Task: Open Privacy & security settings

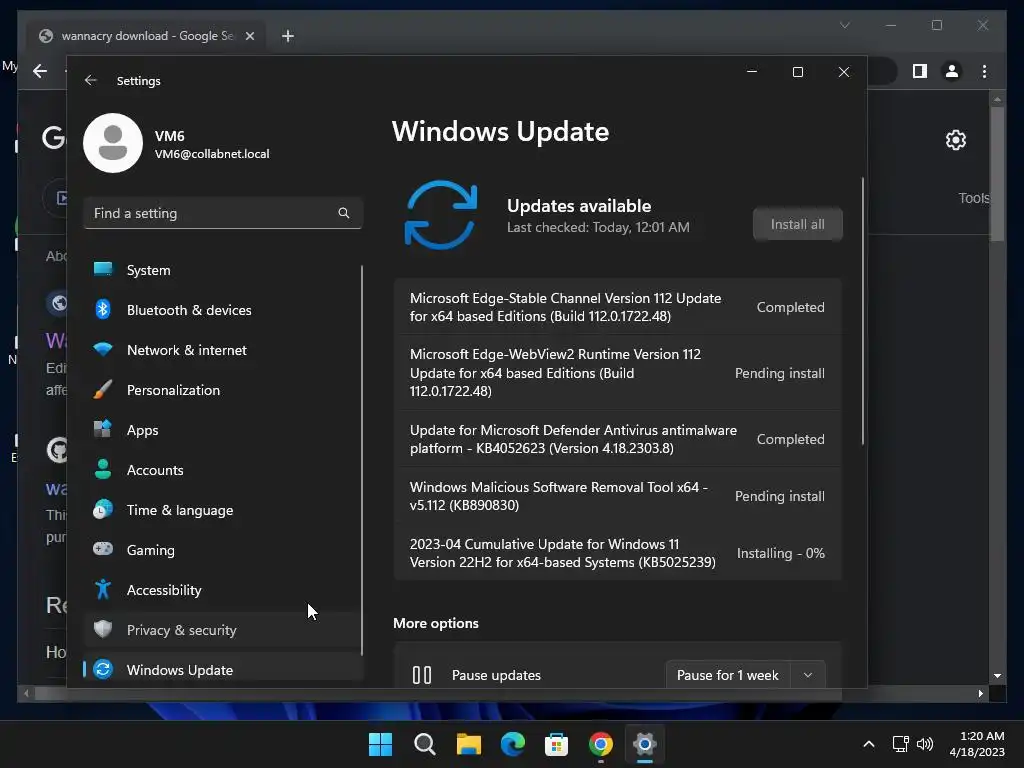Action: coord(222,630)
